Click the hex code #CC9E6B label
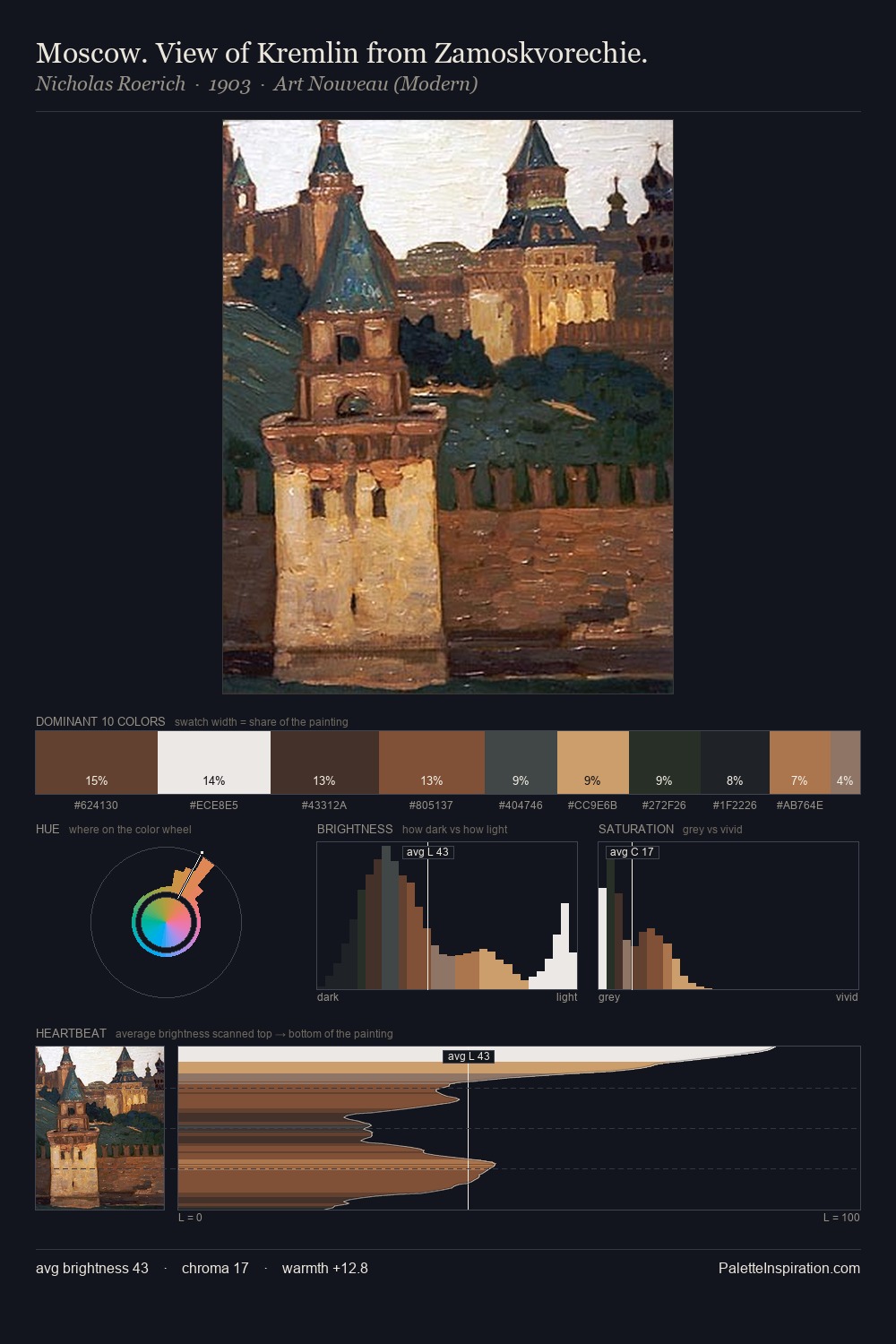Viewport: 896px width, 1344px height. click(x=592, y=806)
